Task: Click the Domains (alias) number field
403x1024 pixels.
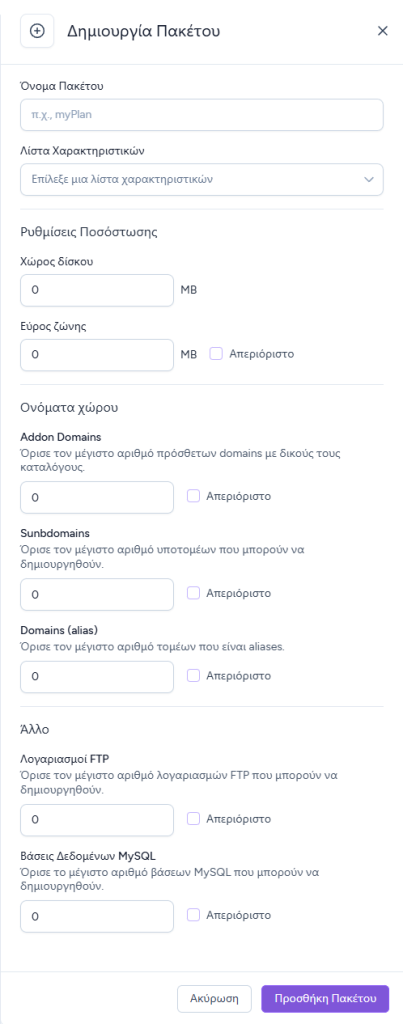Action: (97, 677)
